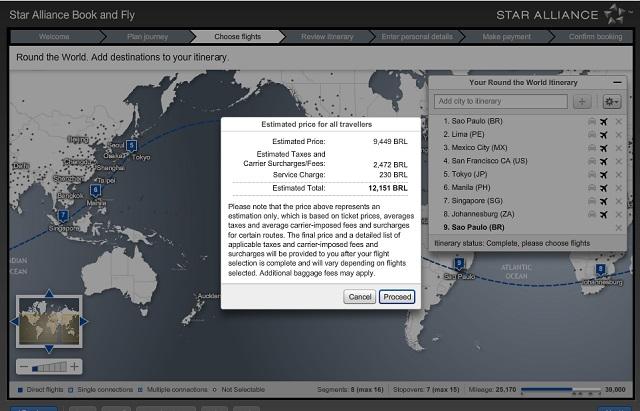Click map marker 9 at Sao Paulo
Viewport: 640px width, 411px height.
pos(459,264)
